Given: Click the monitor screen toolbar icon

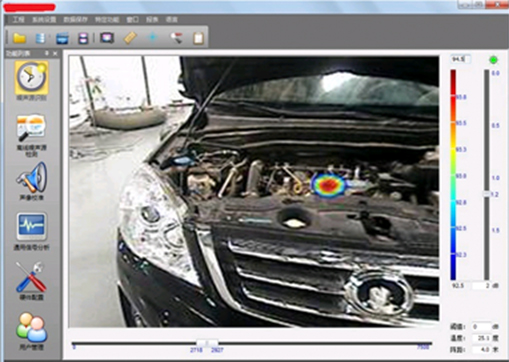Looking at the screenshot, I should coord(107,38).
